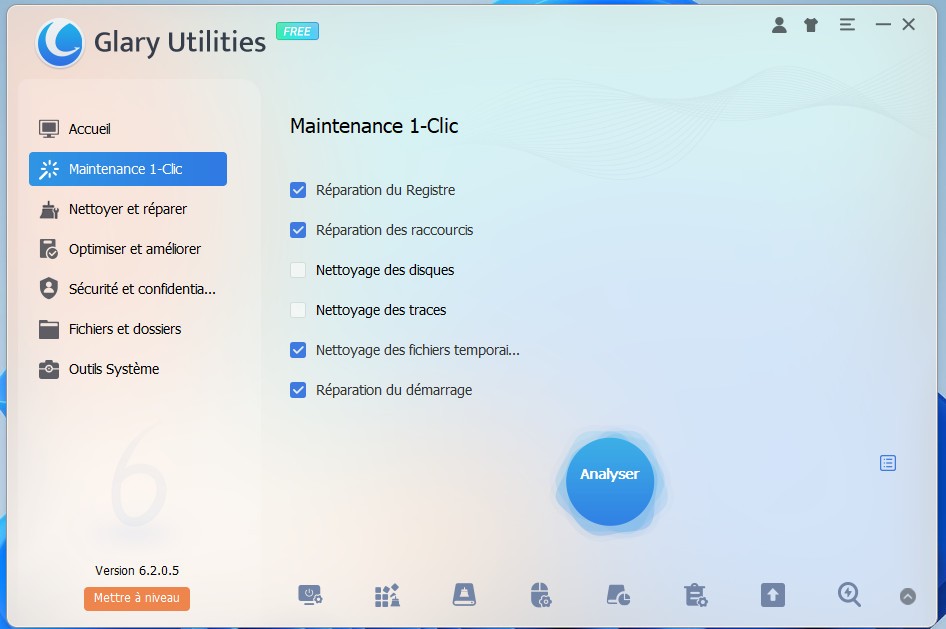Click the Maintenance 1-Clic page heading
The width and height of the screenshot is (946, 629).
pos(374,126)
